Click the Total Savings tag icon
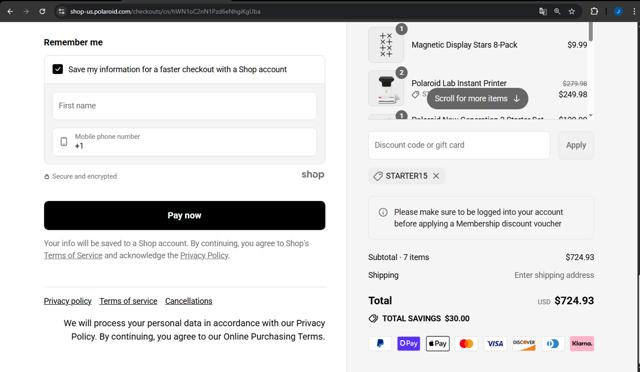The width and height of the screenshot is (640, 372). [x=373, y=319]
